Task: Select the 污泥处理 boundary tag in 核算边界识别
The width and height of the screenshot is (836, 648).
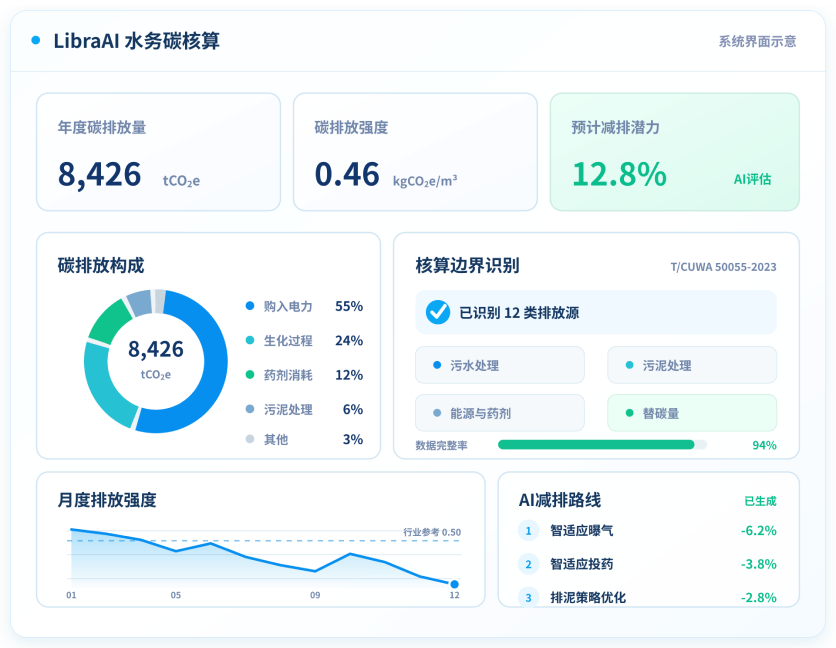Action: [692, 365]
